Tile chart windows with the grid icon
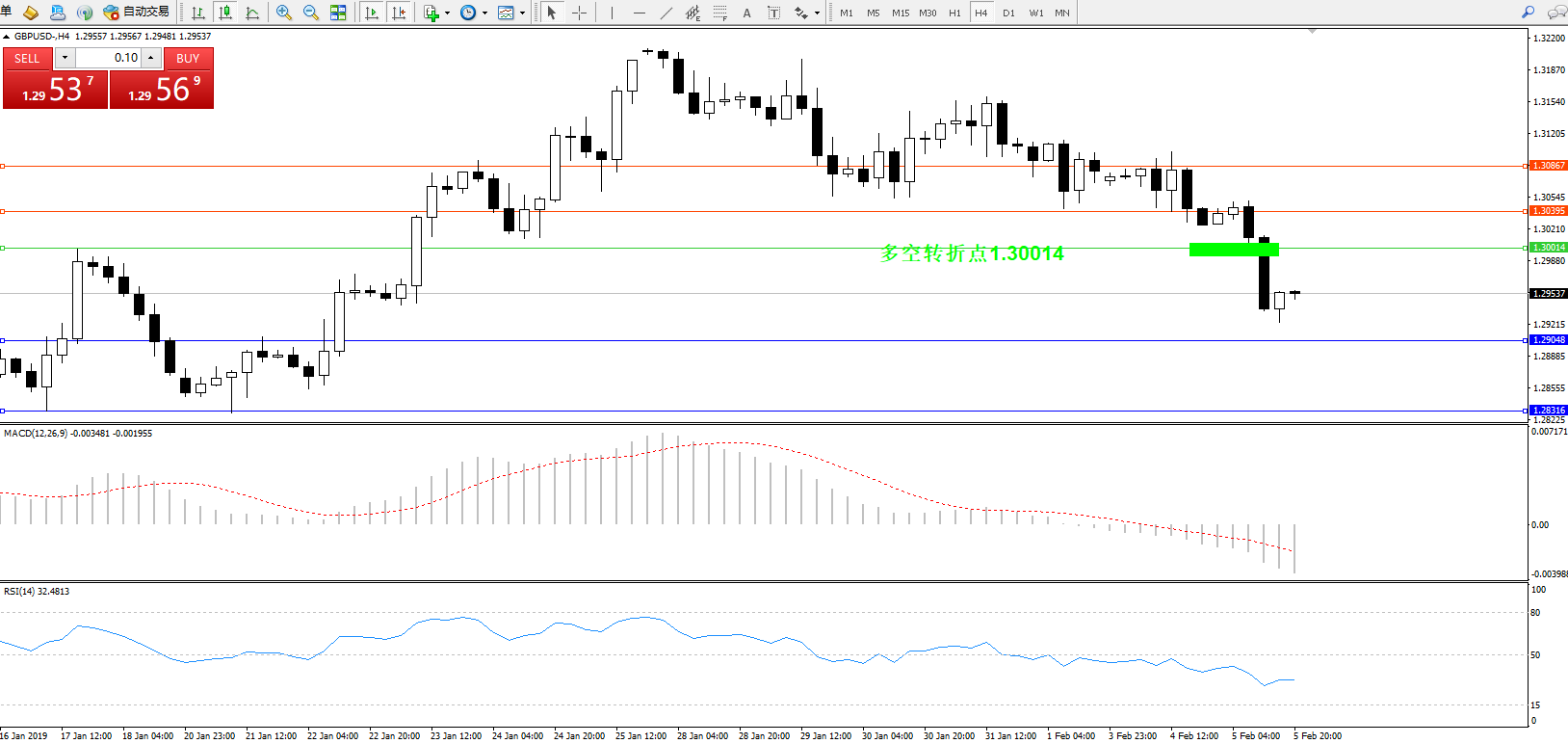Screen dimensions: 1568x744 [338, 13]
